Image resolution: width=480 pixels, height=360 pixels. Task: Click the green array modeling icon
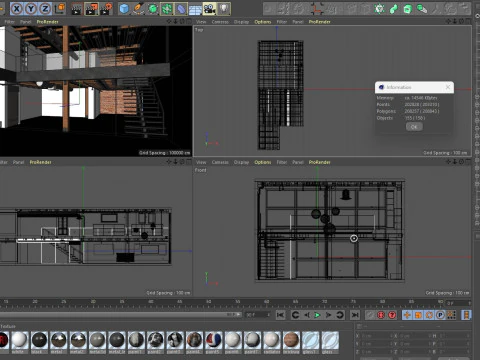167,9
